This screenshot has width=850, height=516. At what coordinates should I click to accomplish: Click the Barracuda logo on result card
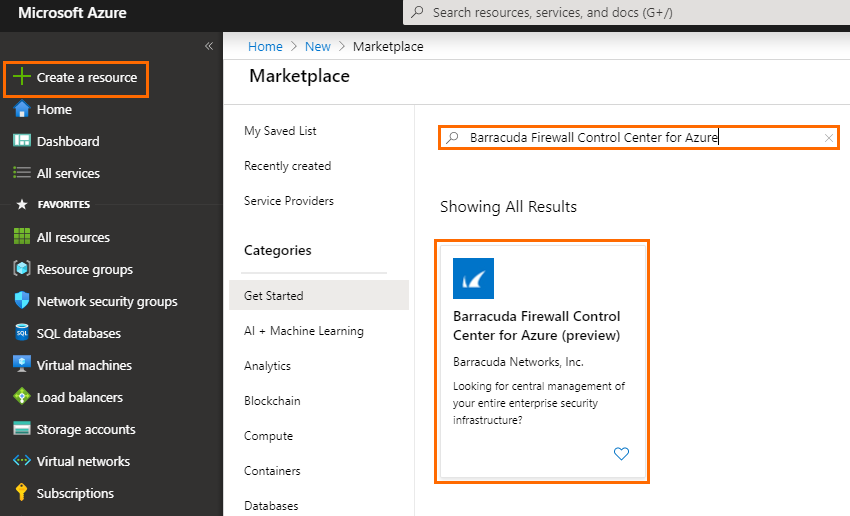(473, 279)
